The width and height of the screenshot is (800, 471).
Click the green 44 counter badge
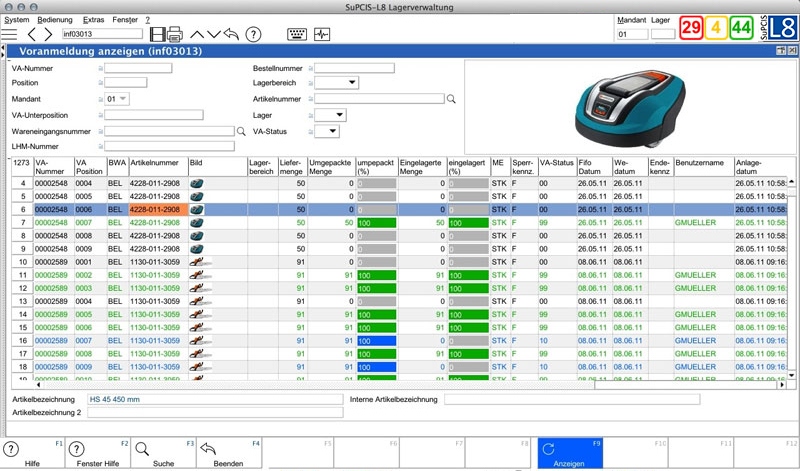[741, 27]
